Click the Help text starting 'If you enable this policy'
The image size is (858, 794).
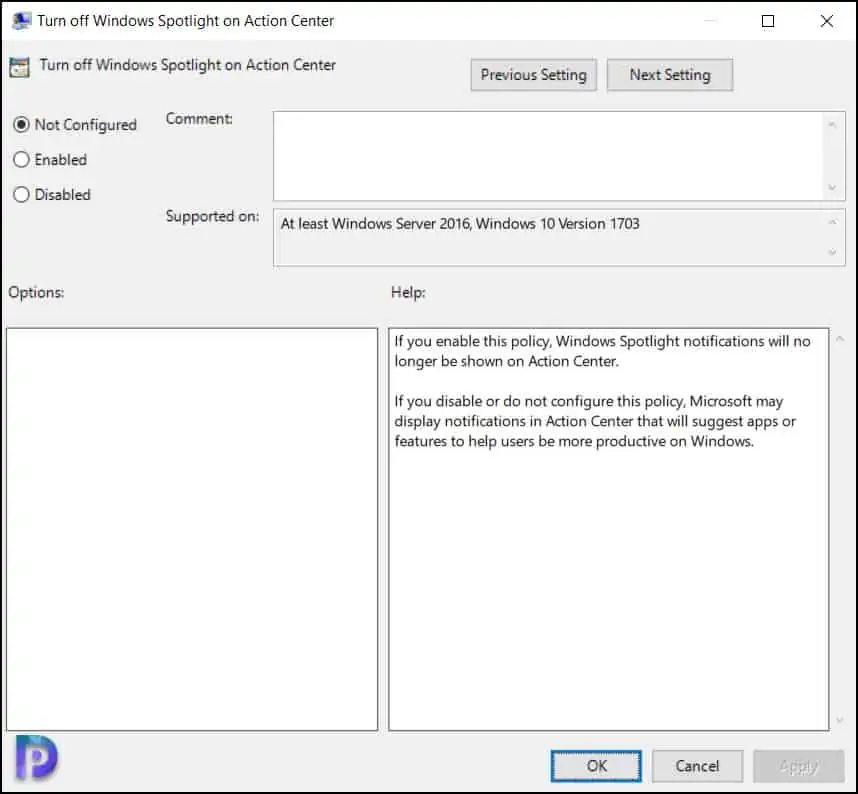click(602, 351)
